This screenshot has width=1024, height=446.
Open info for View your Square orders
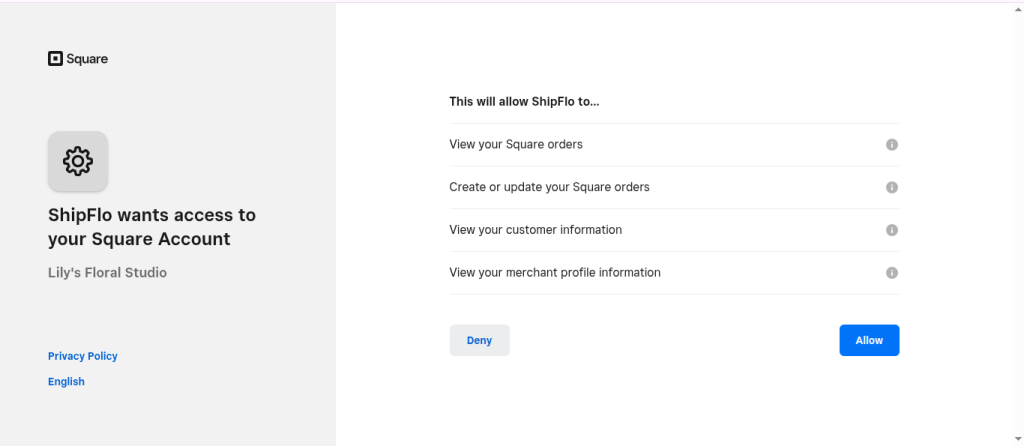point(892,145)
